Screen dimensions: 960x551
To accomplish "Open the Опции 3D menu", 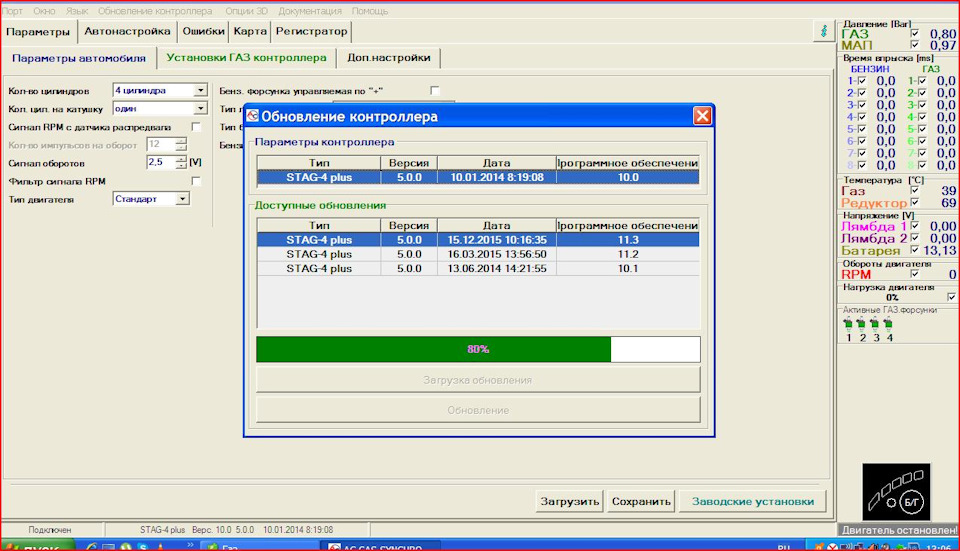I will (x=246, y=11).
